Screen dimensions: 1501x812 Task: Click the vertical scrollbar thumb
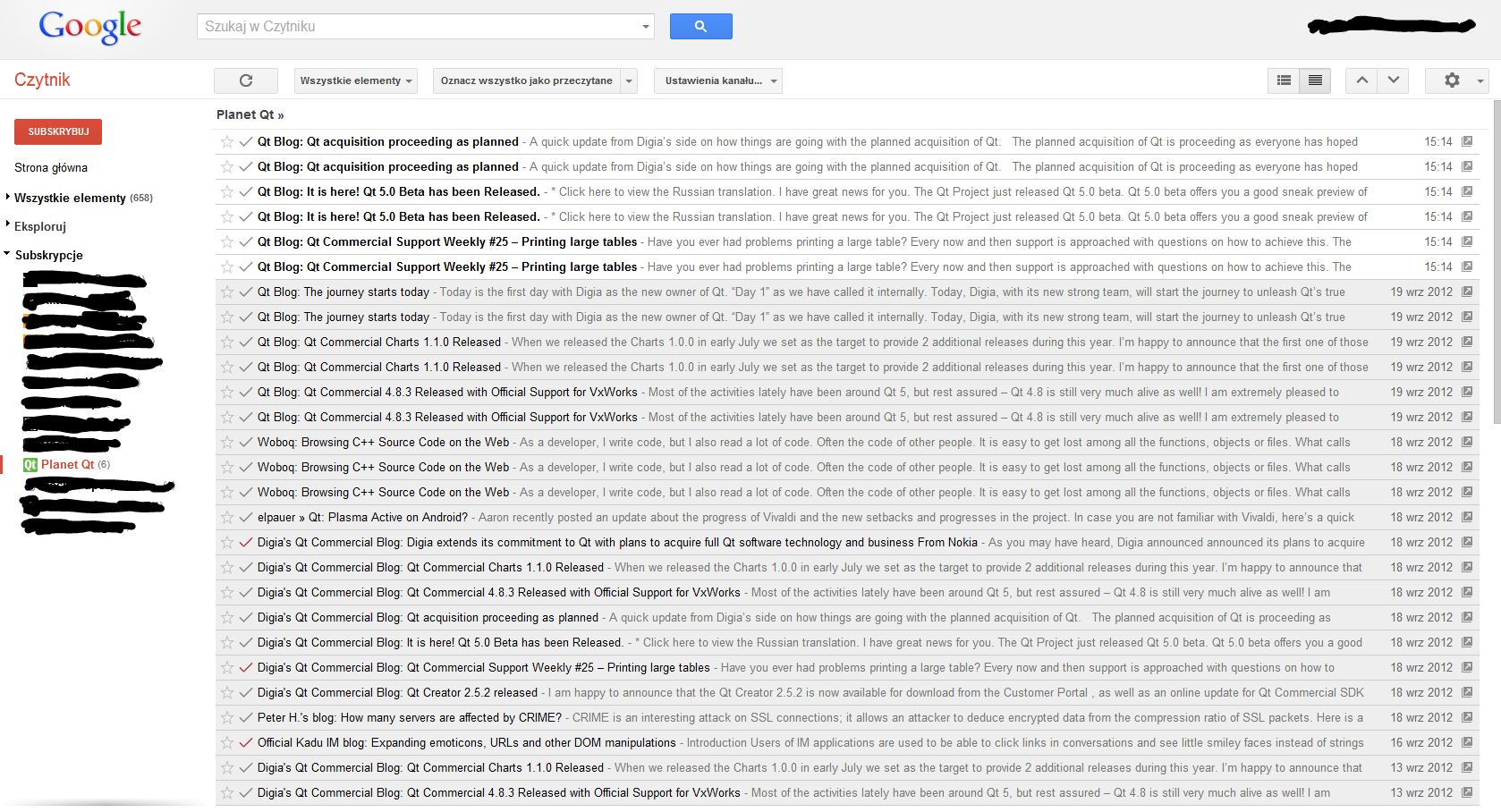click(1497, 261)
